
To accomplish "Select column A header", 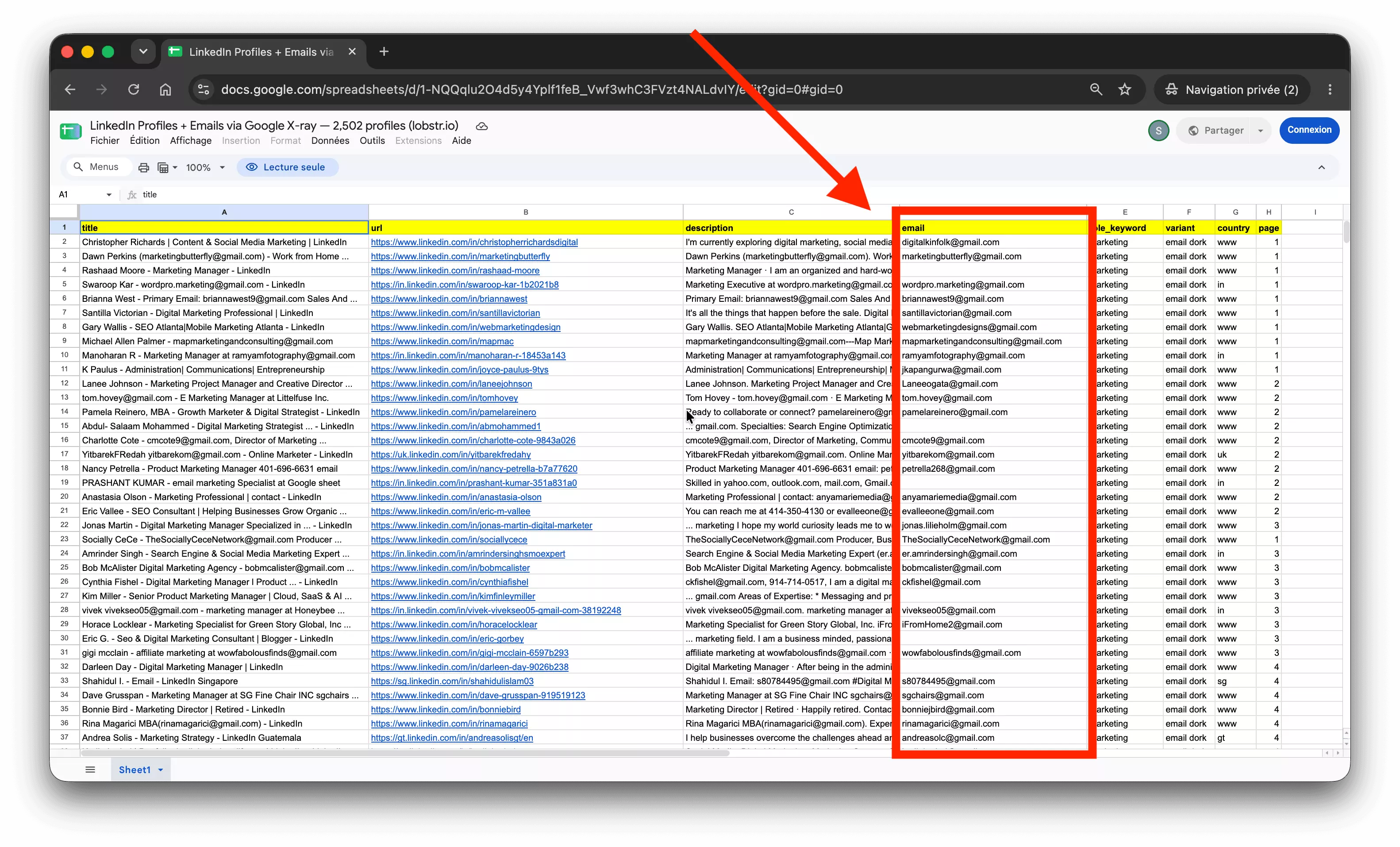I will [x=224, y=212].
